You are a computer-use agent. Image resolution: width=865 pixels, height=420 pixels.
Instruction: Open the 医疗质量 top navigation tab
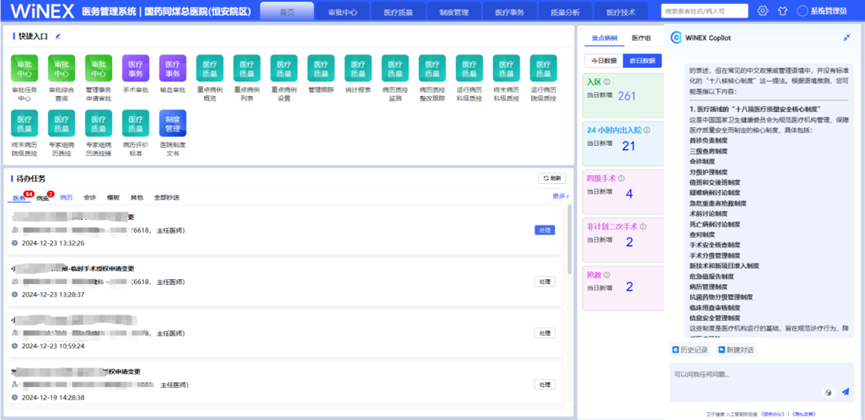402,12
